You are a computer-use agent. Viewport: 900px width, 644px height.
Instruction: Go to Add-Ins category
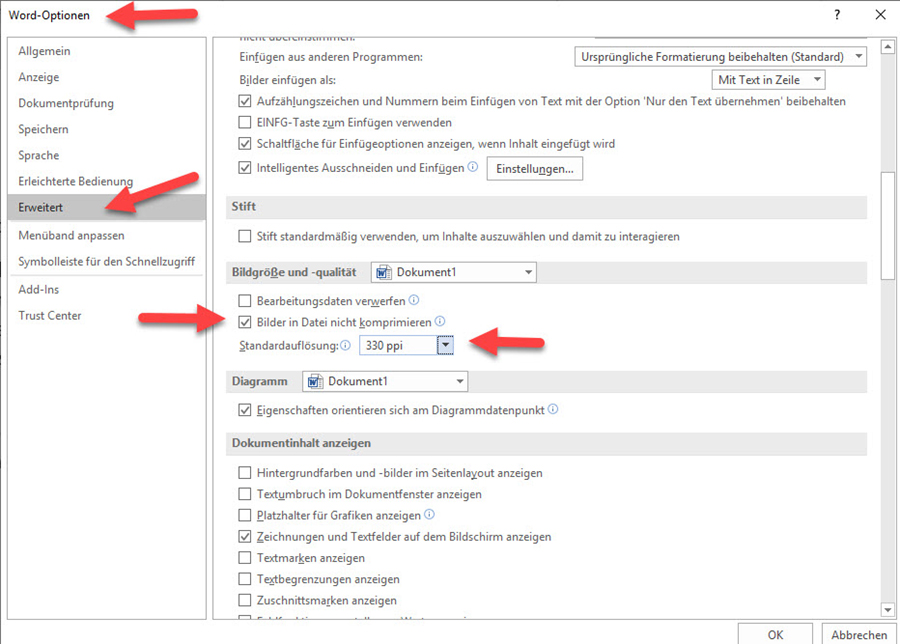[x=107, y=289]
